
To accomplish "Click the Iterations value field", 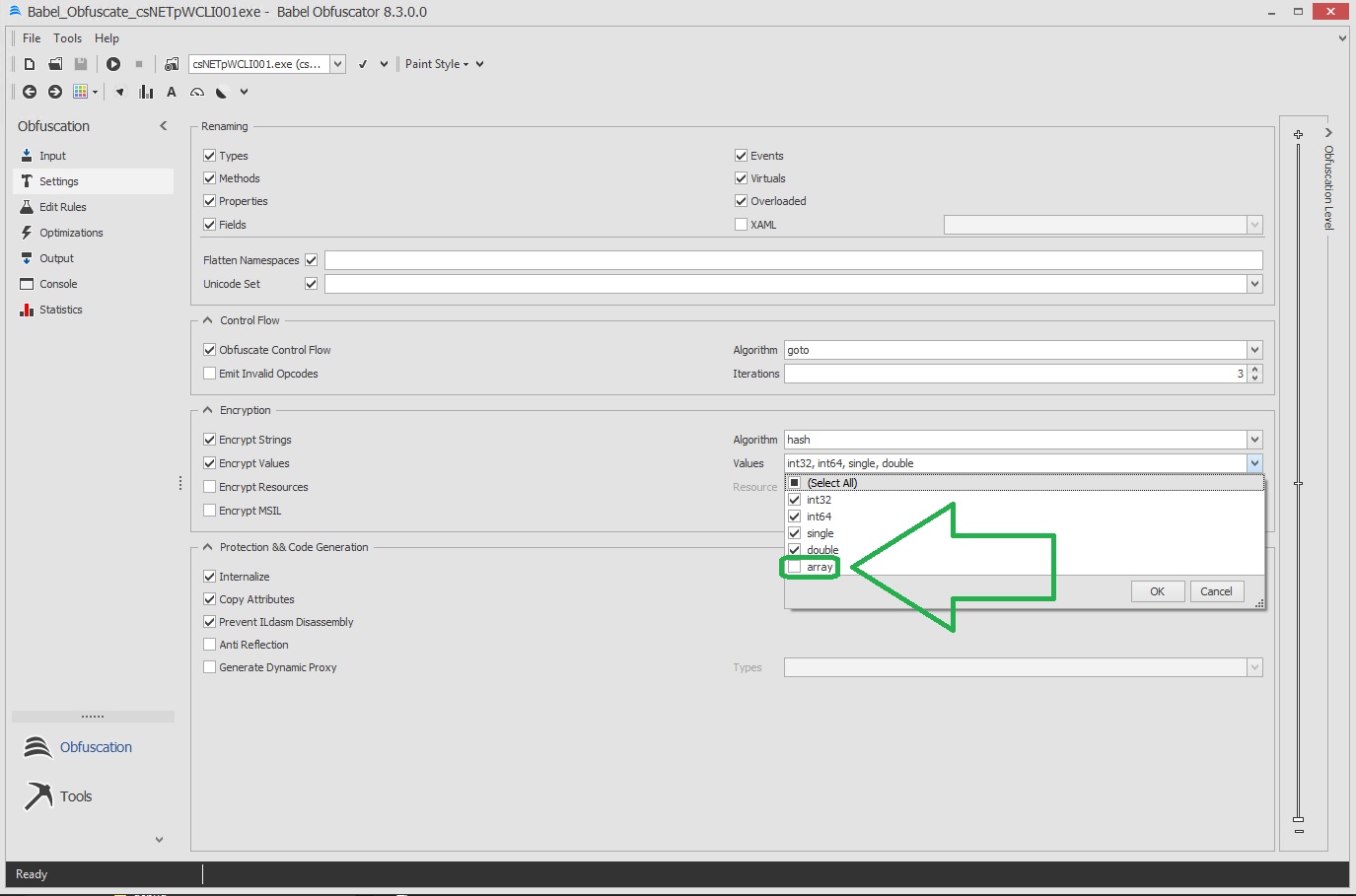I will (1016, 374).
